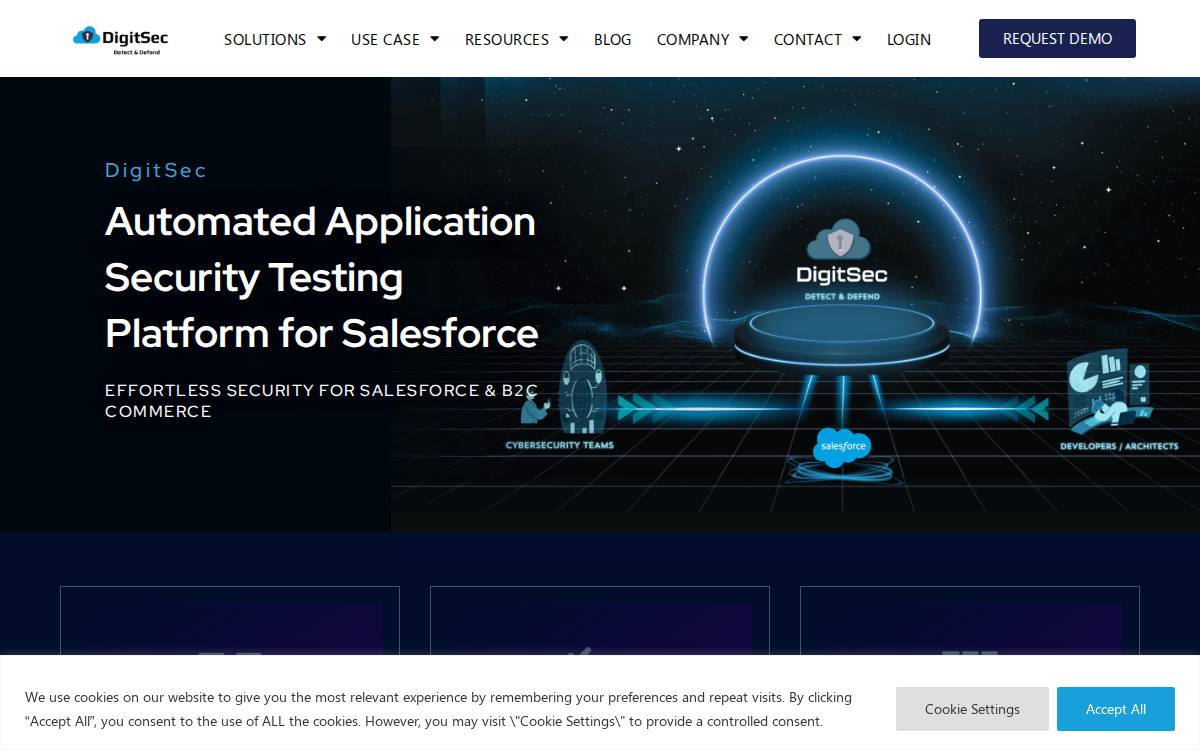
Task: Click the Salesforce cloud icon in the hero
Action: coord(842,447)
